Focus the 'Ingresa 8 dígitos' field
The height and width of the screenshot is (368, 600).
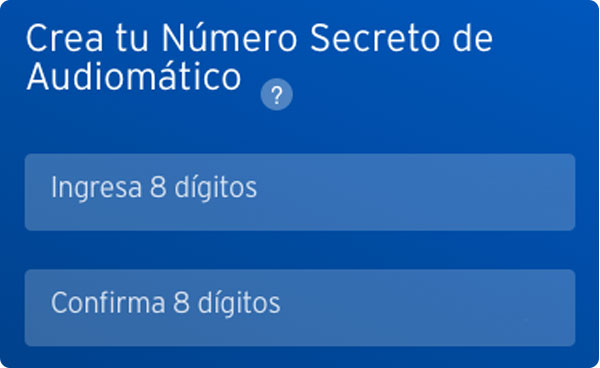click(x=300, y=192)
